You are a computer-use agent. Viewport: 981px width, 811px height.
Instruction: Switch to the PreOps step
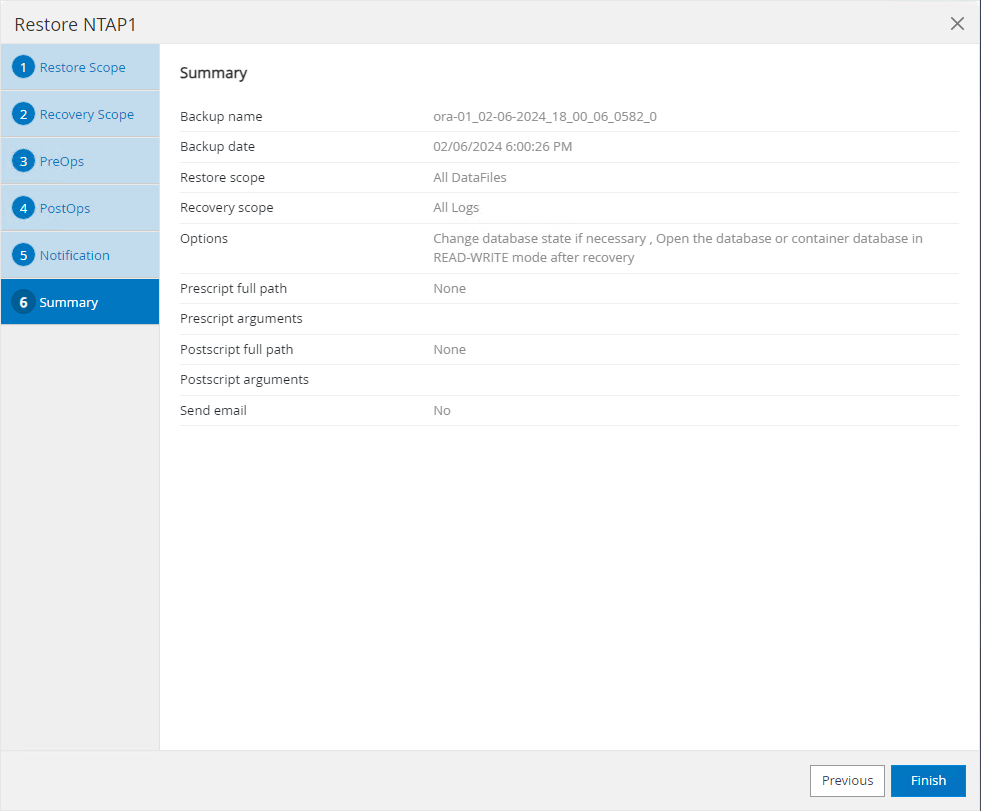[x=61, y=162]
